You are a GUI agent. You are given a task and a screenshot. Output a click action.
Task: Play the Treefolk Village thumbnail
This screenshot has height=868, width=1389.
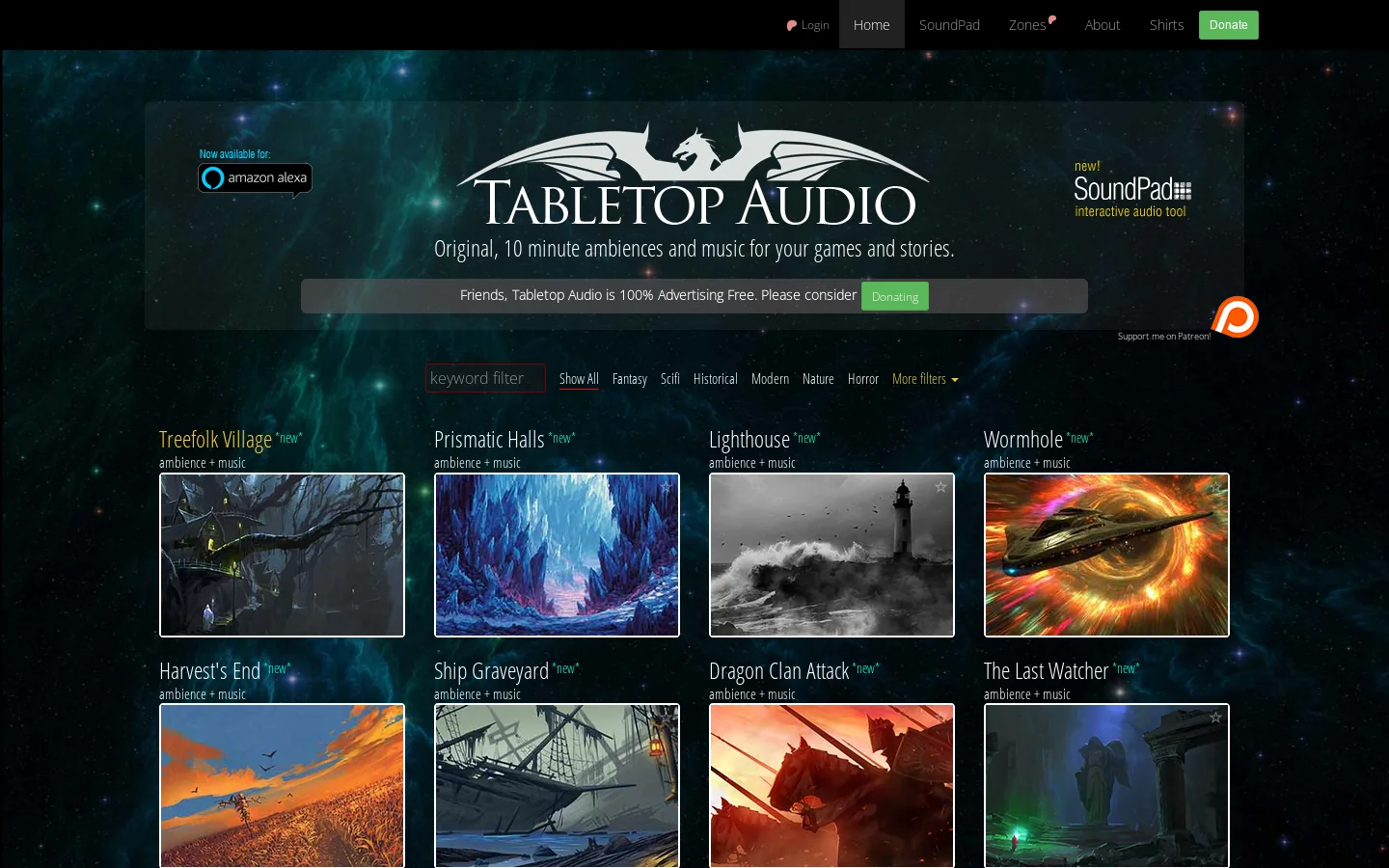coord(282,555)
